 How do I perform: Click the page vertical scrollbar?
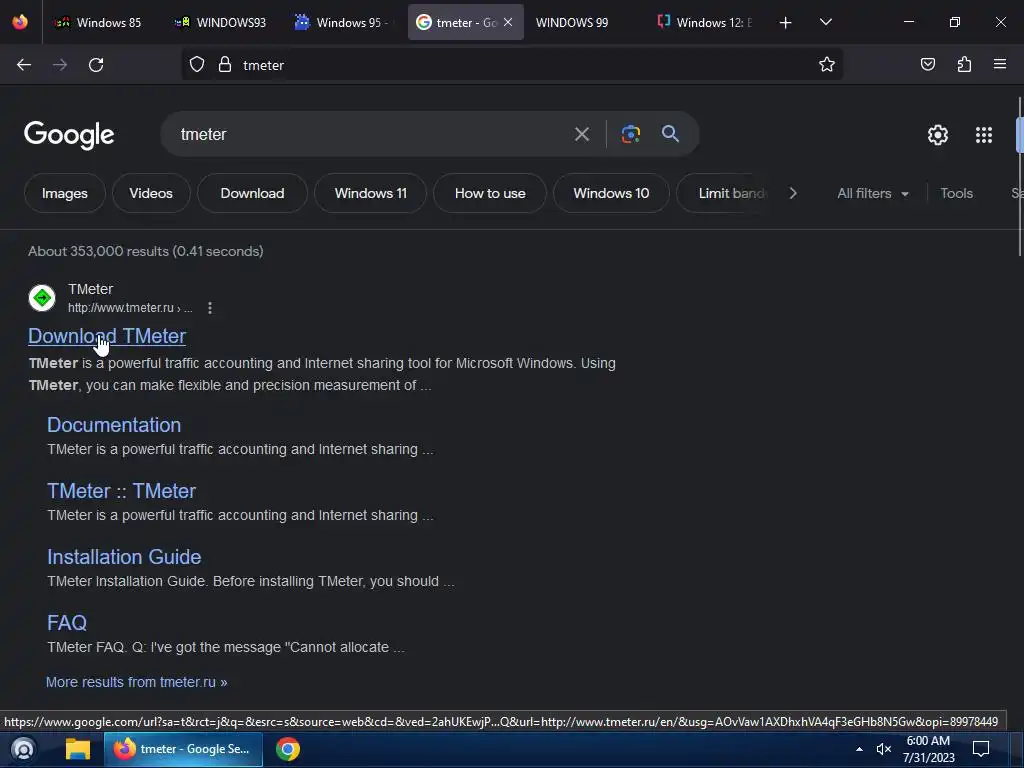(1019, 176)
